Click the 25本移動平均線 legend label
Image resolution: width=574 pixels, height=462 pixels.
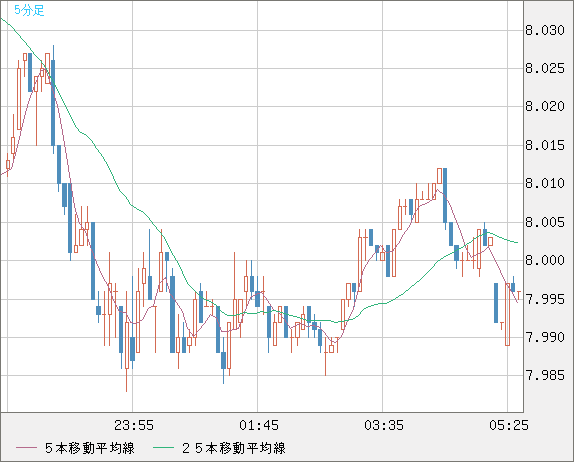234,448
